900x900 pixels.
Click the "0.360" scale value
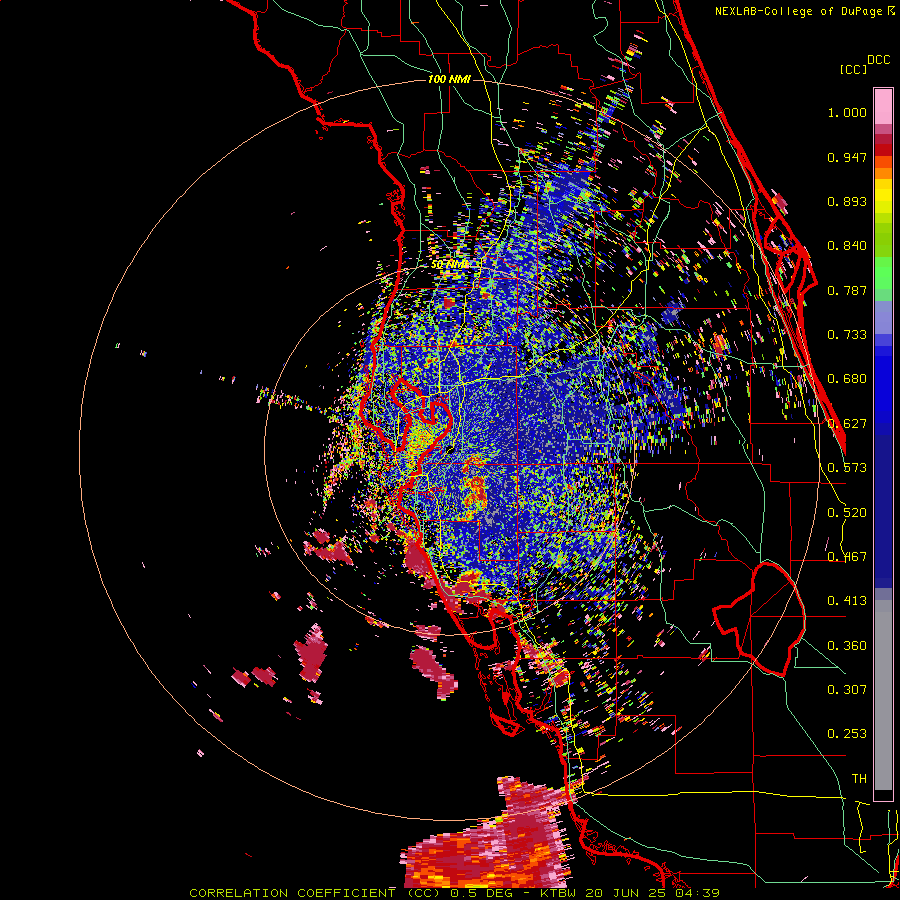[847, 646]
